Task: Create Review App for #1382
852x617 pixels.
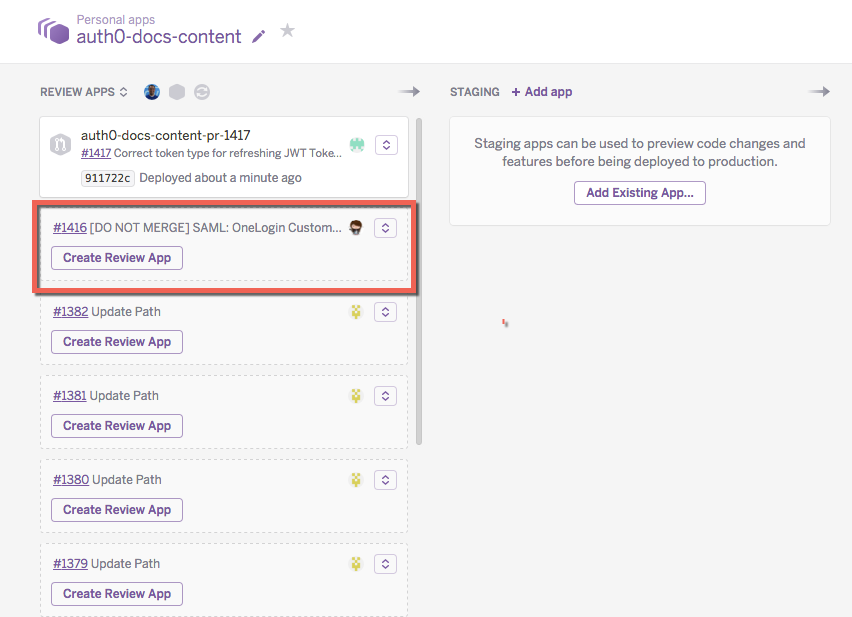Action: (117, 342)
